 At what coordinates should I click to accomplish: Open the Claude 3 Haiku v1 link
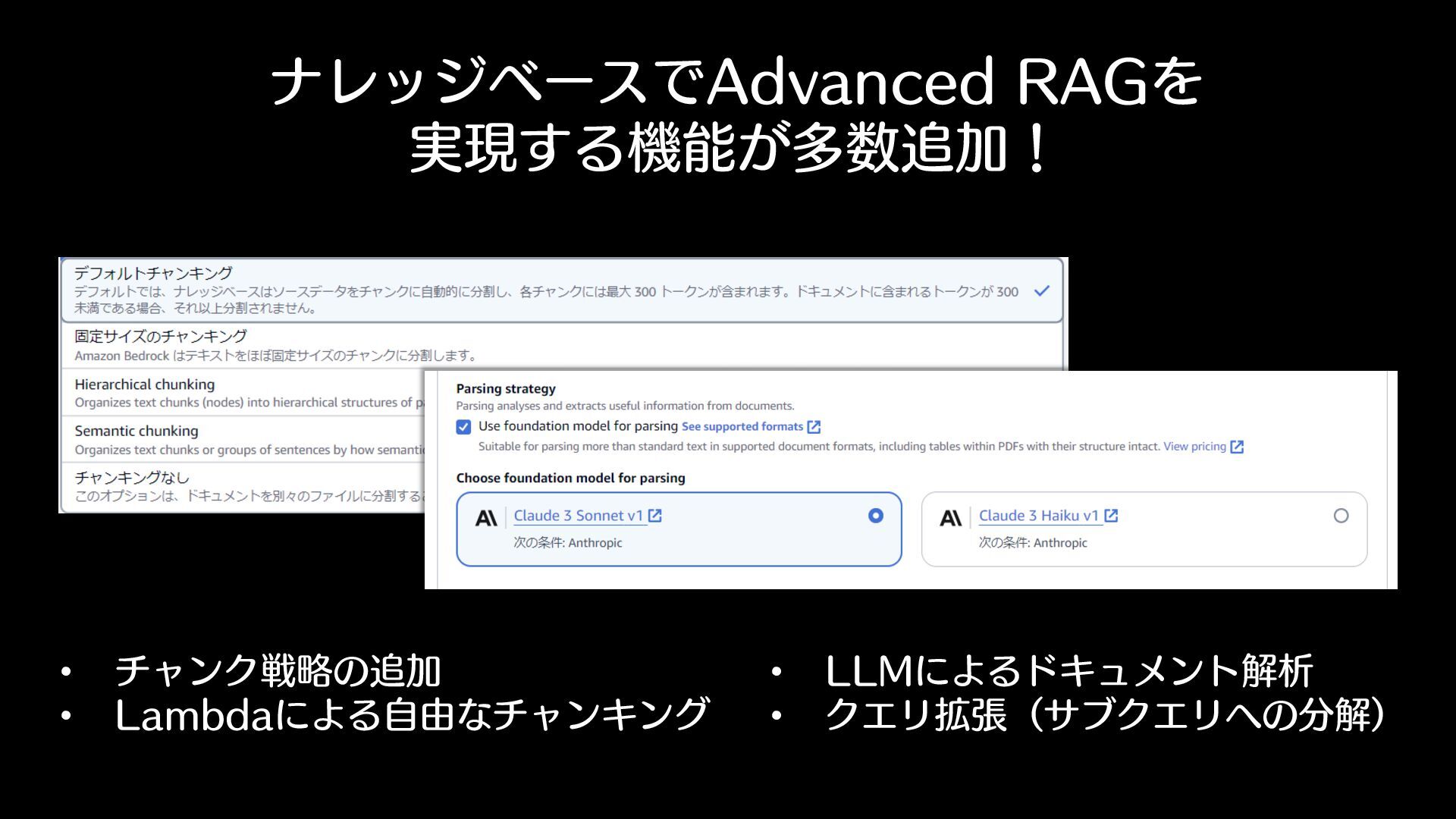pos(1038,516)
